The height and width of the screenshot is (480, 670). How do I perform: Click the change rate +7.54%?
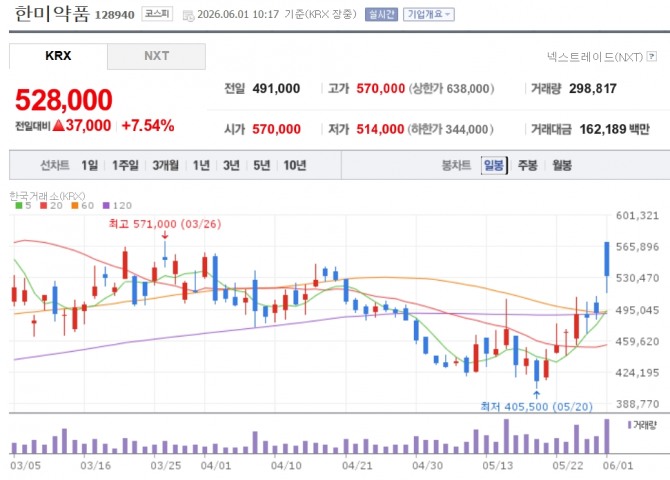pyautogui.click(x=148, y=126)
